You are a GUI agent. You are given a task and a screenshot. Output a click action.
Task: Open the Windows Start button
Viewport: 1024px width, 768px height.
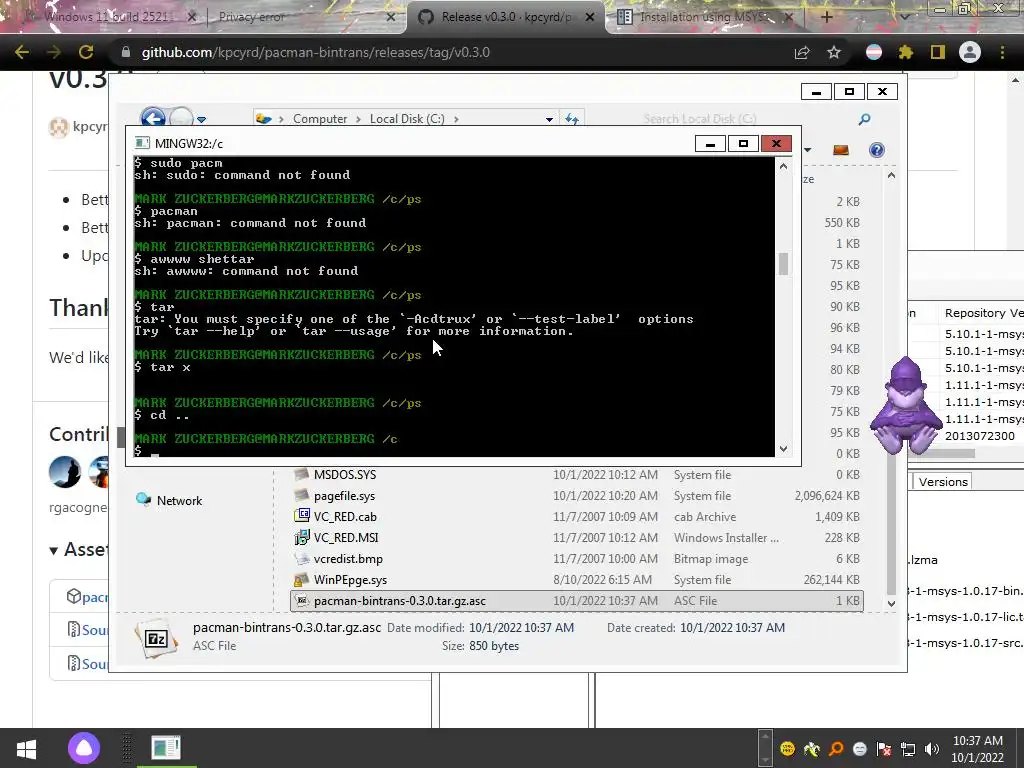[26, 748]
